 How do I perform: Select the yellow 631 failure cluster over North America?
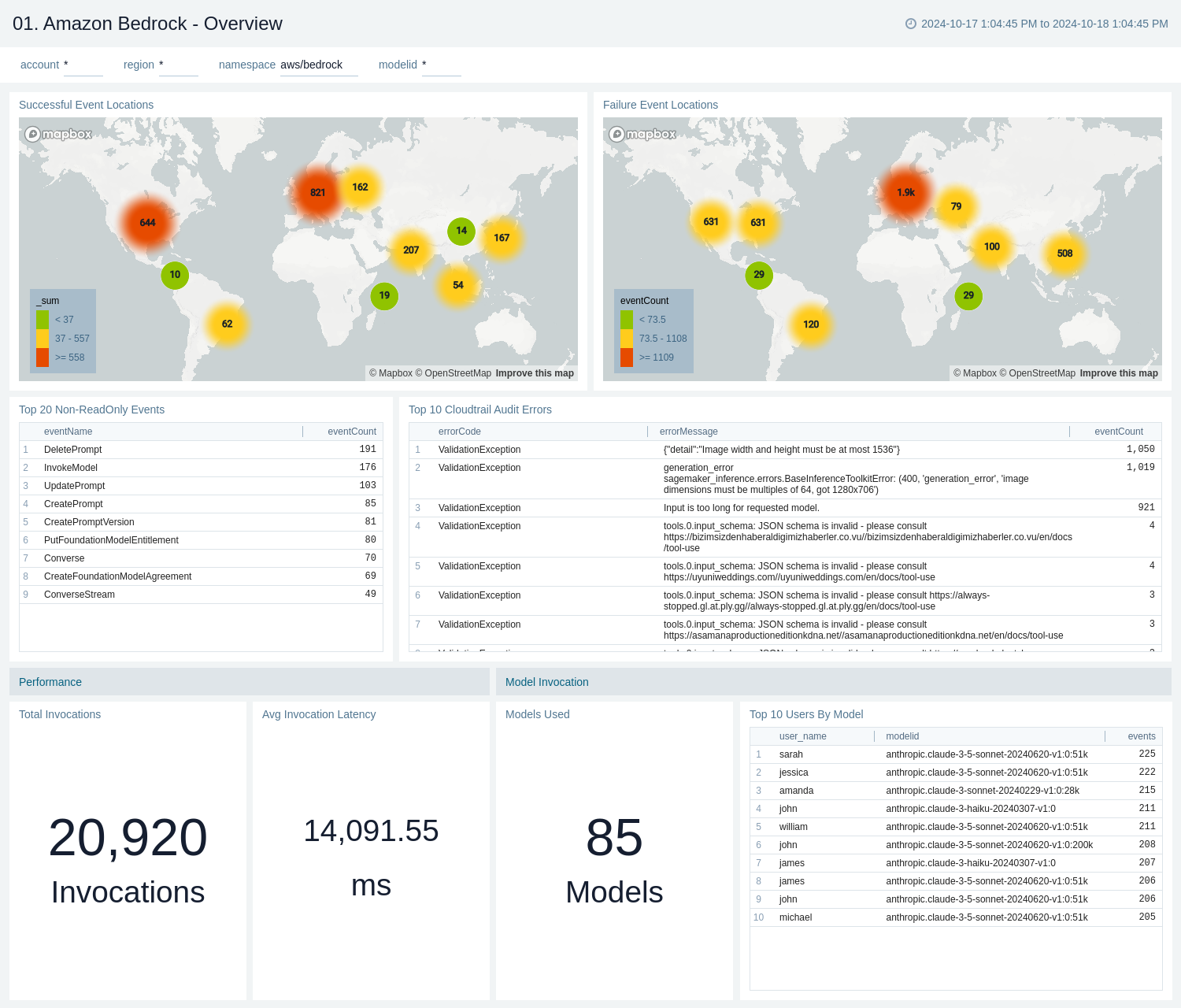[711, 222]
